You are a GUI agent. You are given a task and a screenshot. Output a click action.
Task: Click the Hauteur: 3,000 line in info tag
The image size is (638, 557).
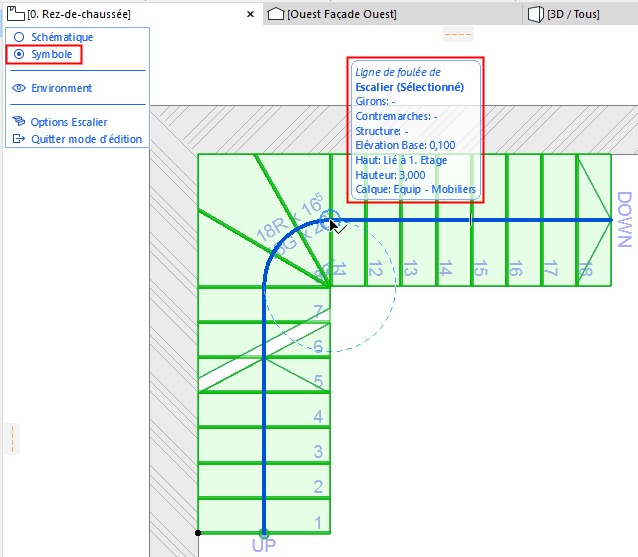tap(390, 175)
